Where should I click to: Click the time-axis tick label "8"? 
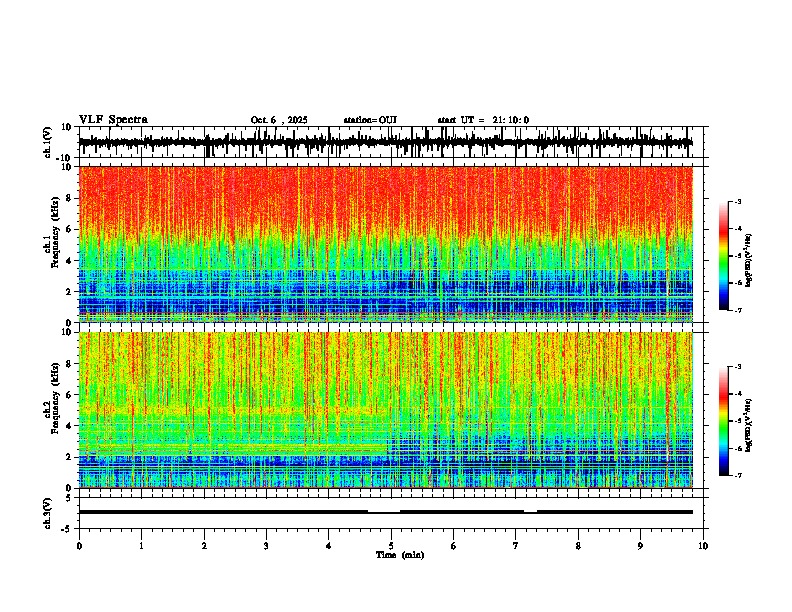coord(578,546)
